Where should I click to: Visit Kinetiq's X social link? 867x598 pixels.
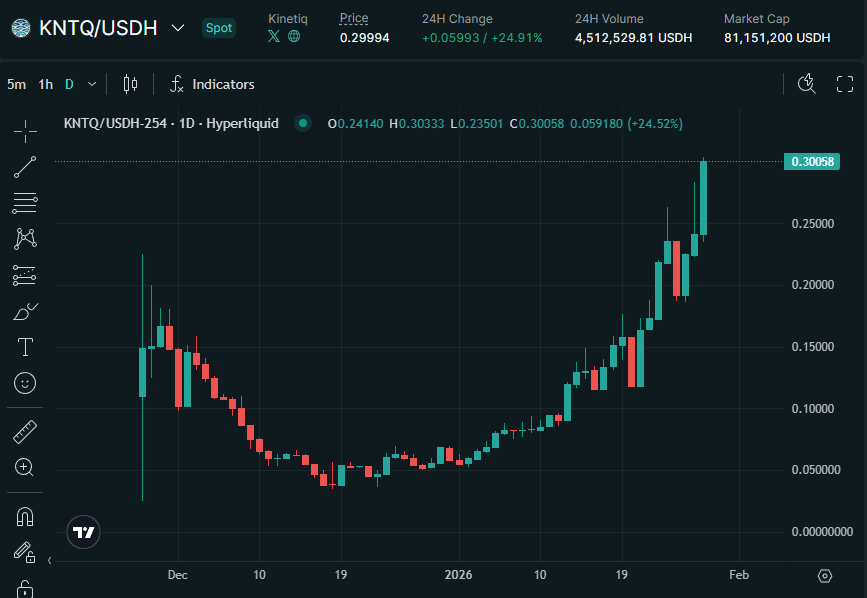point(272,36)
